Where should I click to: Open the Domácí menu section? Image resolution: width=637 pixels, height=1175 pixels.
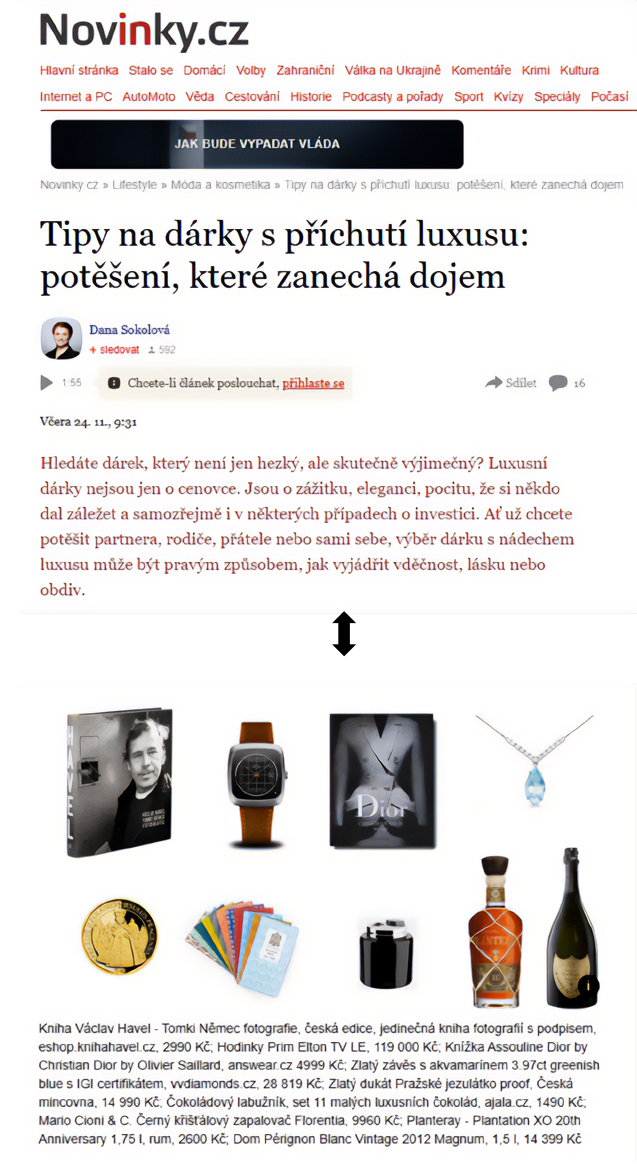205,70
